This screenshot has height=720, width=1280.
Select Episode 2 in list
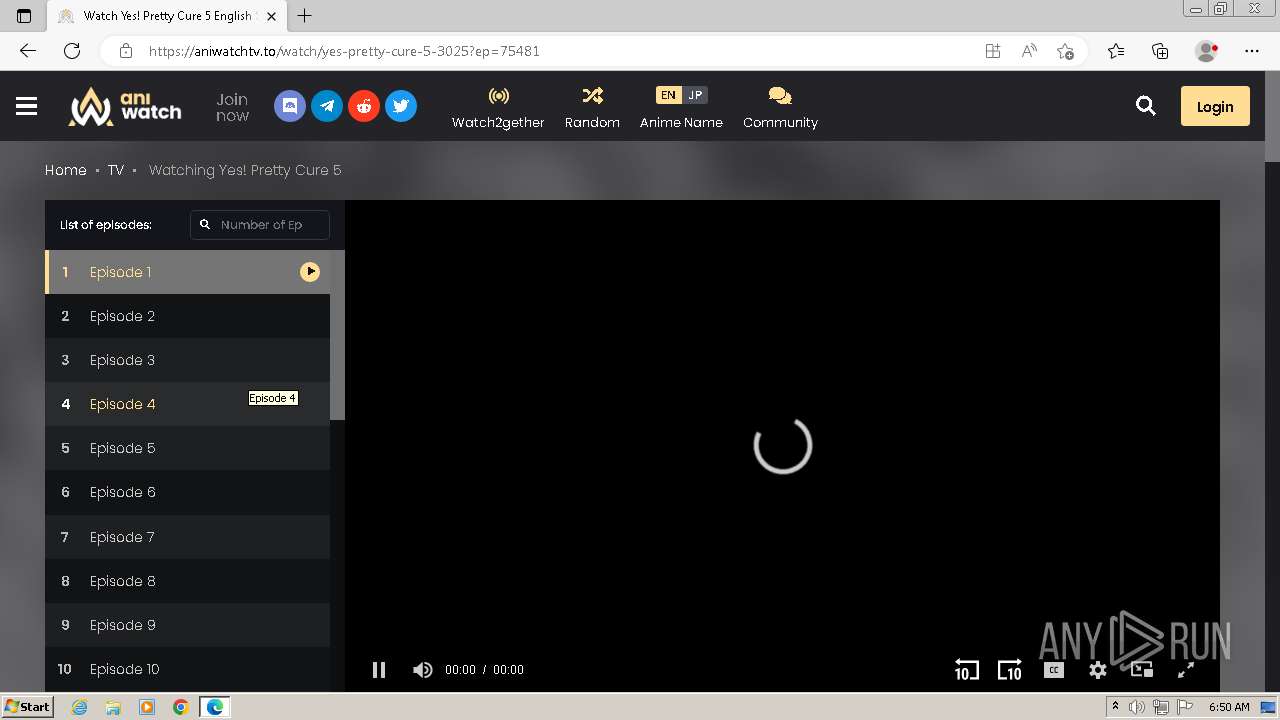(188, 316)
